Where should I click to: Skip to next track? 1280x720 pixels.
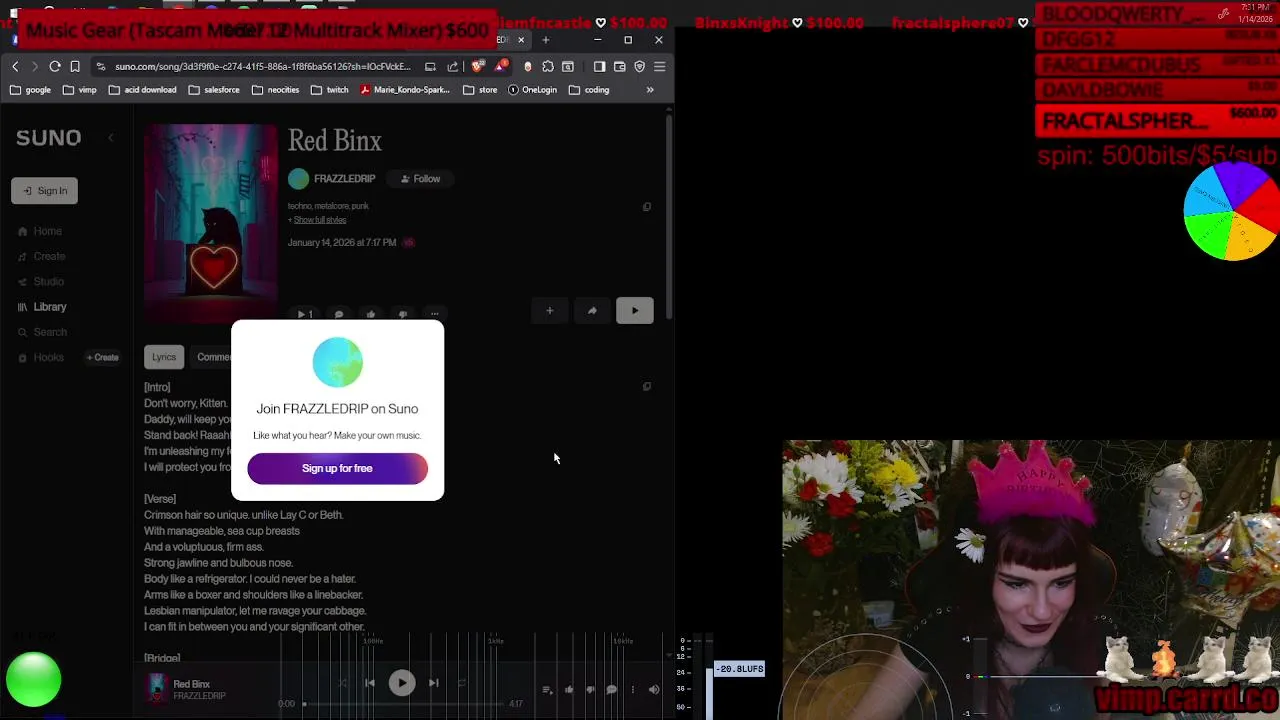coord(434,683)
